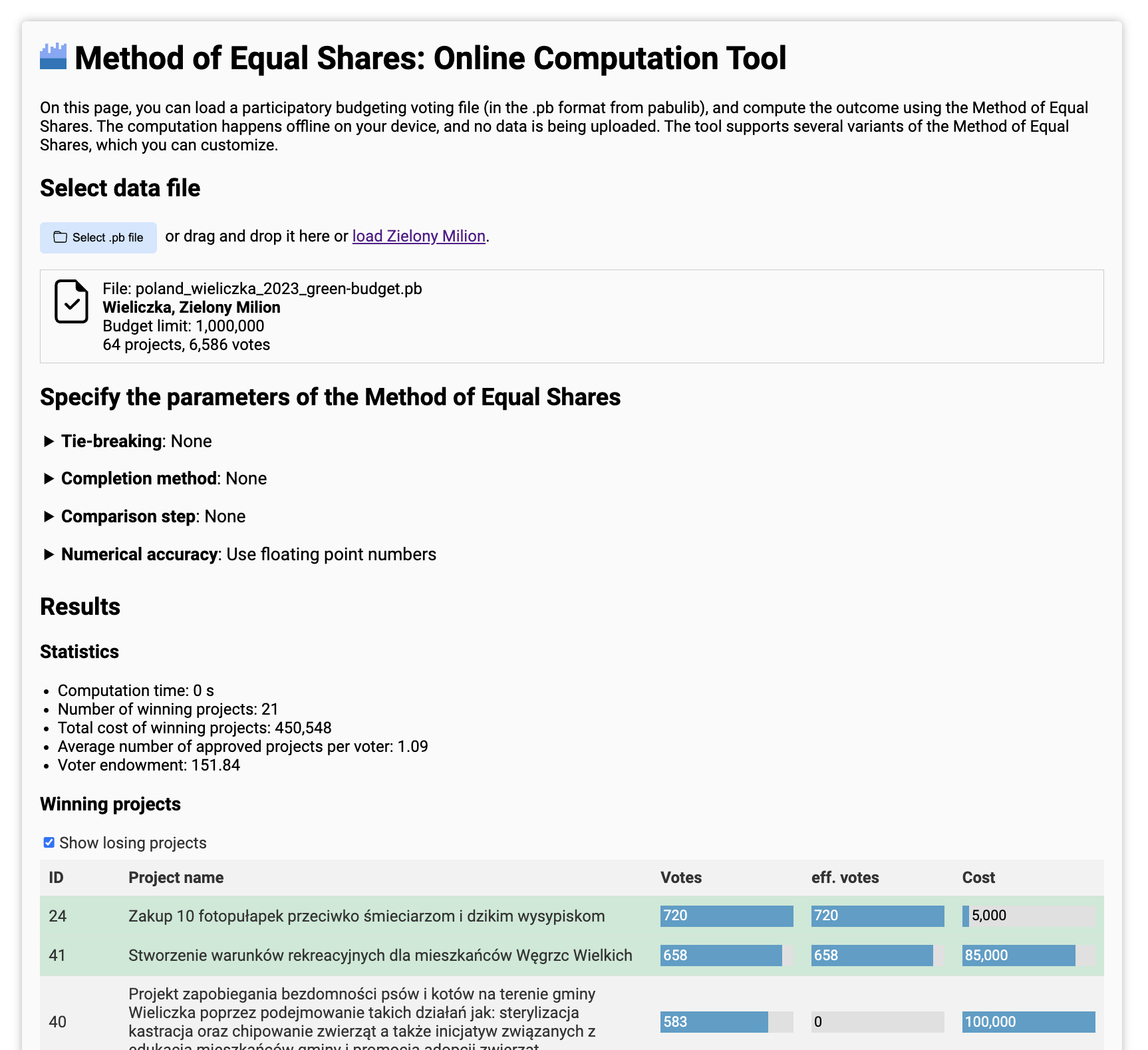Click the project name for ID 24
Viewport: 1148px width, 1050px height.
(x=366, y=916)
